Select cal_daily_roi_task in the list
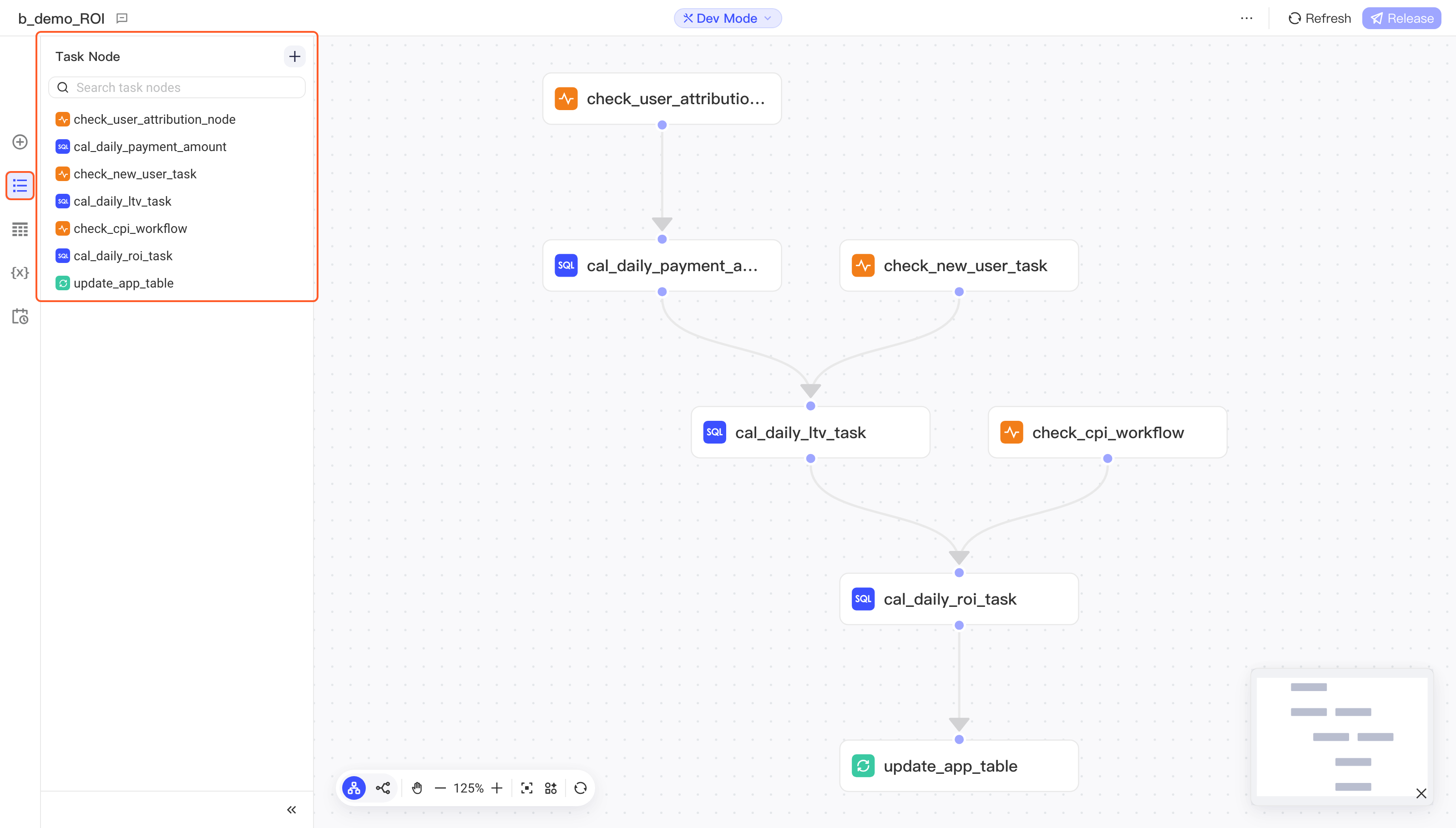 177,256
